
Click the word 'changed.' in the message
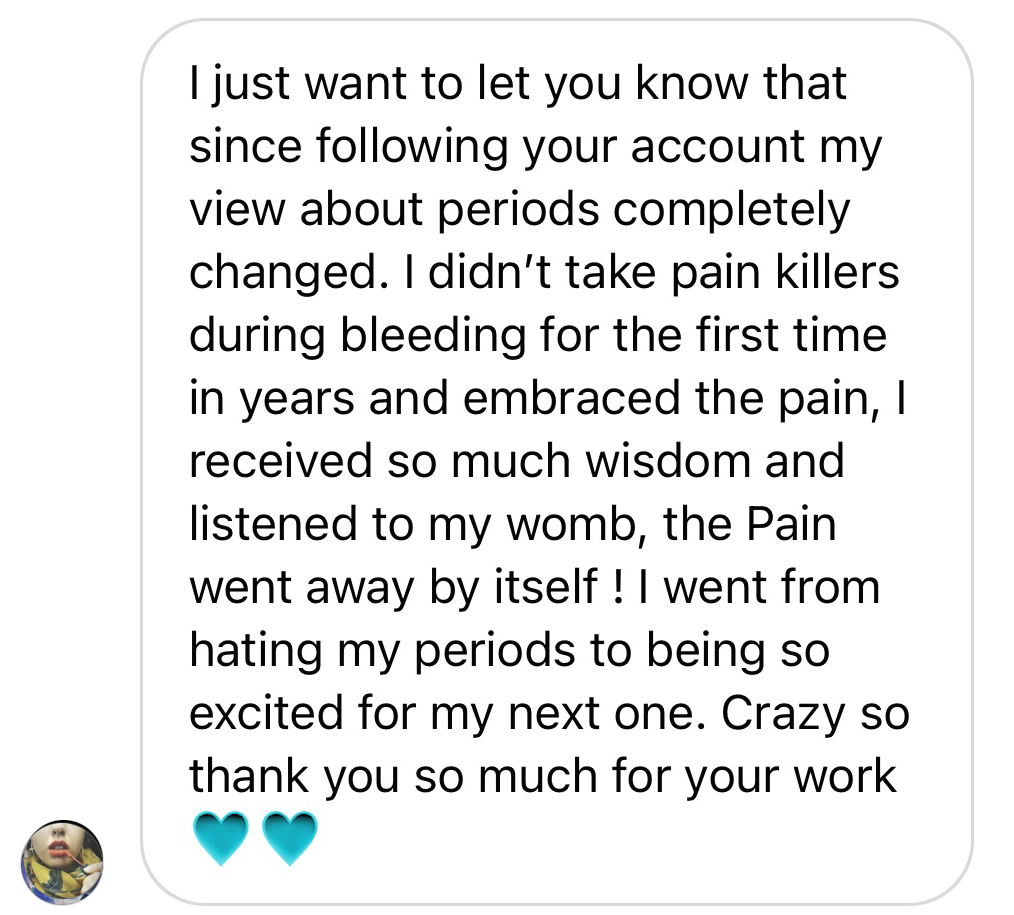(x=284, y=273)
